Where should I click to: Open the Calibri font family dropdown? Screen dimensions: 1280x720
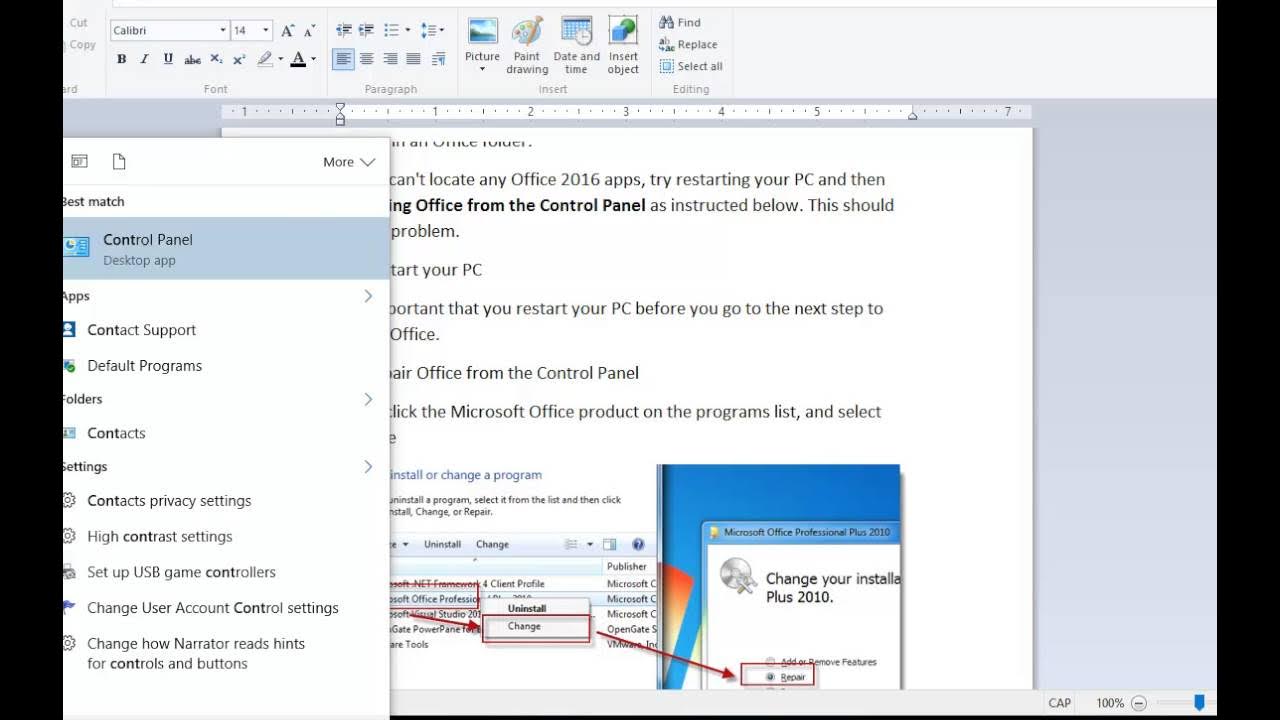point(222,31)
